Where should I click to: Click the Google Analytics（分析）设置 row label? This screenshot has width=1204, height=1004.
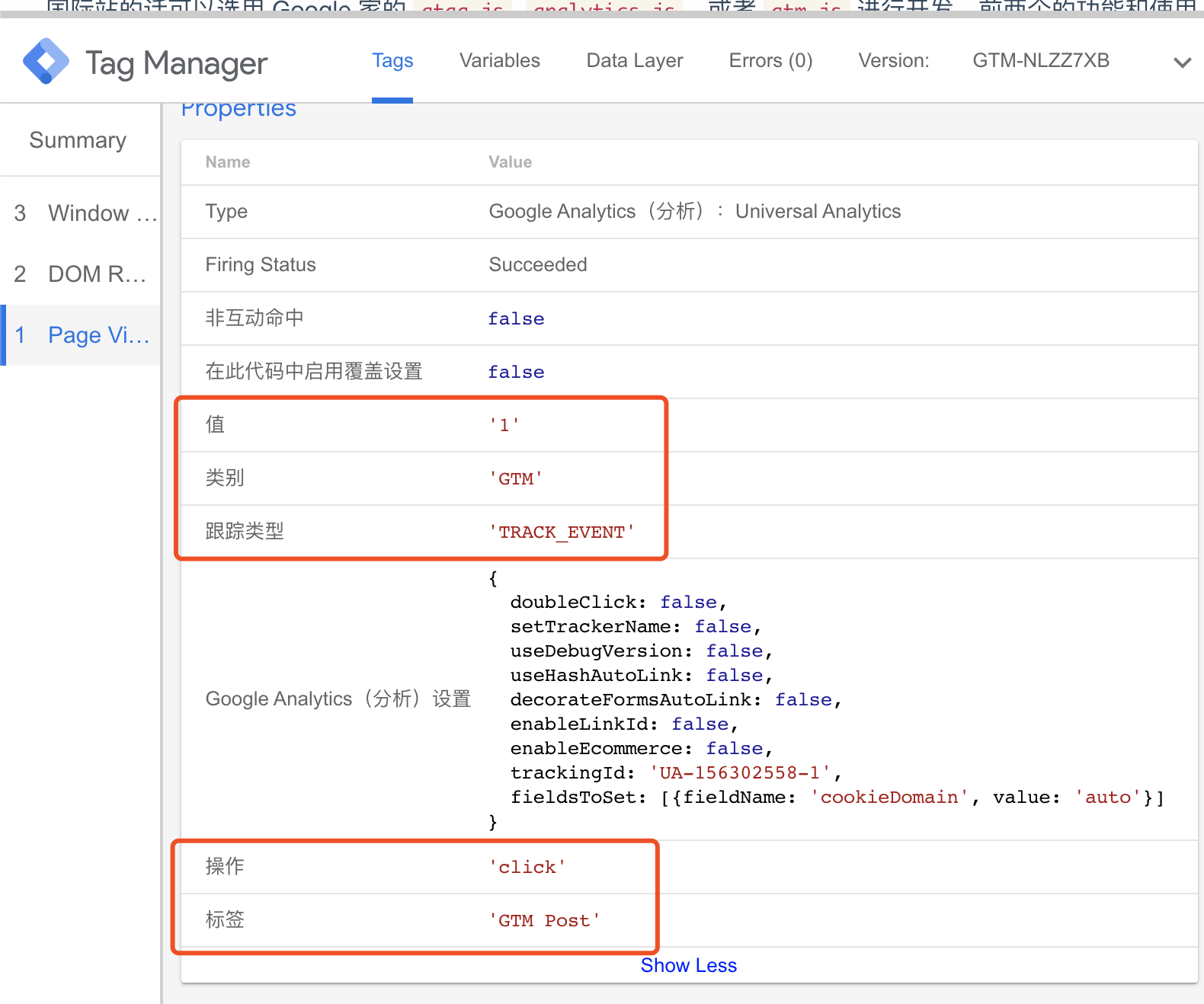pos(338,699)
